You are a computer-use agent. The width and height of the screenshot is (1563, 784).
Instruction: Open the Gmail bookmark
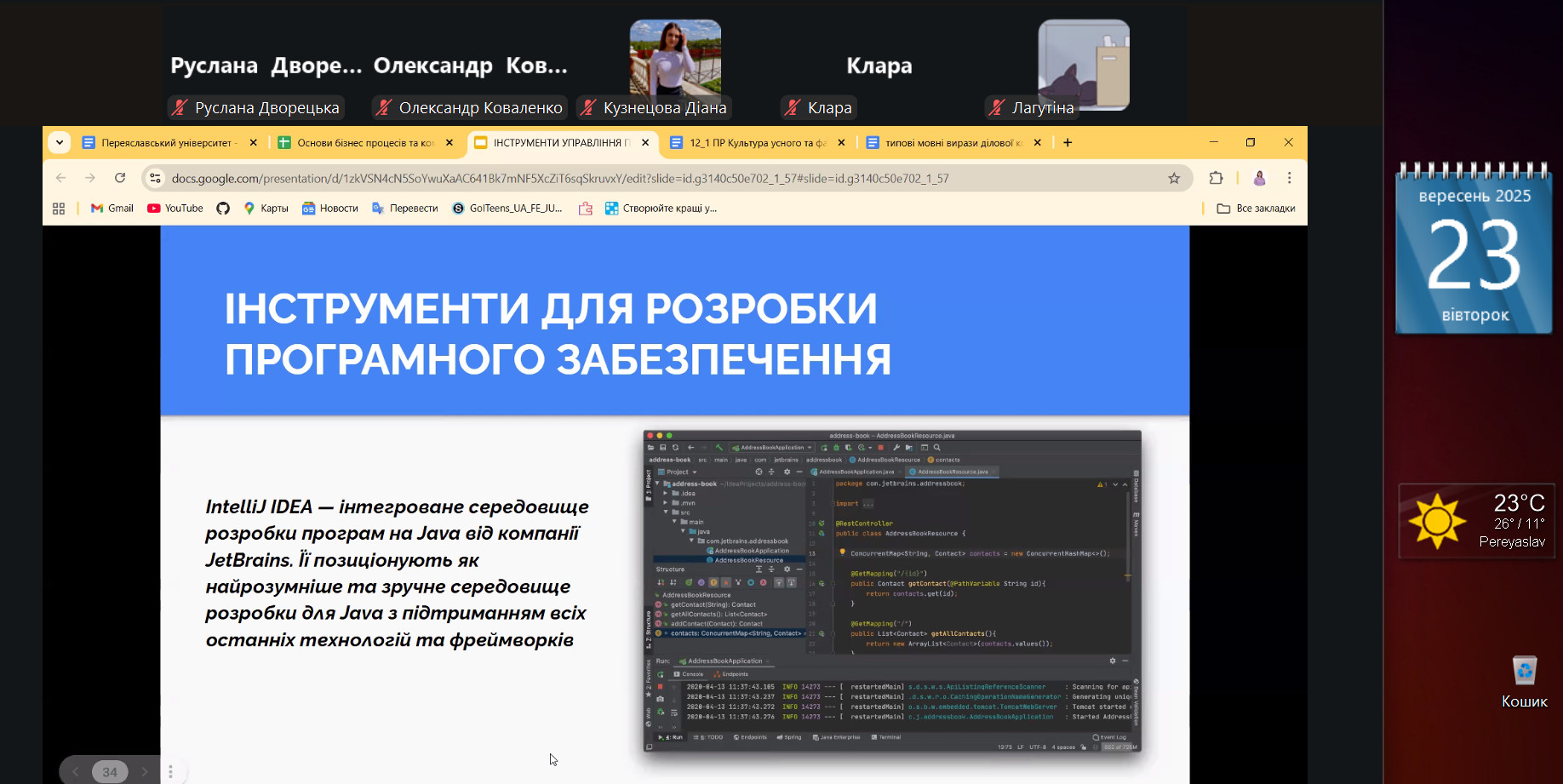pyautogui.click(x=112, y=209)
